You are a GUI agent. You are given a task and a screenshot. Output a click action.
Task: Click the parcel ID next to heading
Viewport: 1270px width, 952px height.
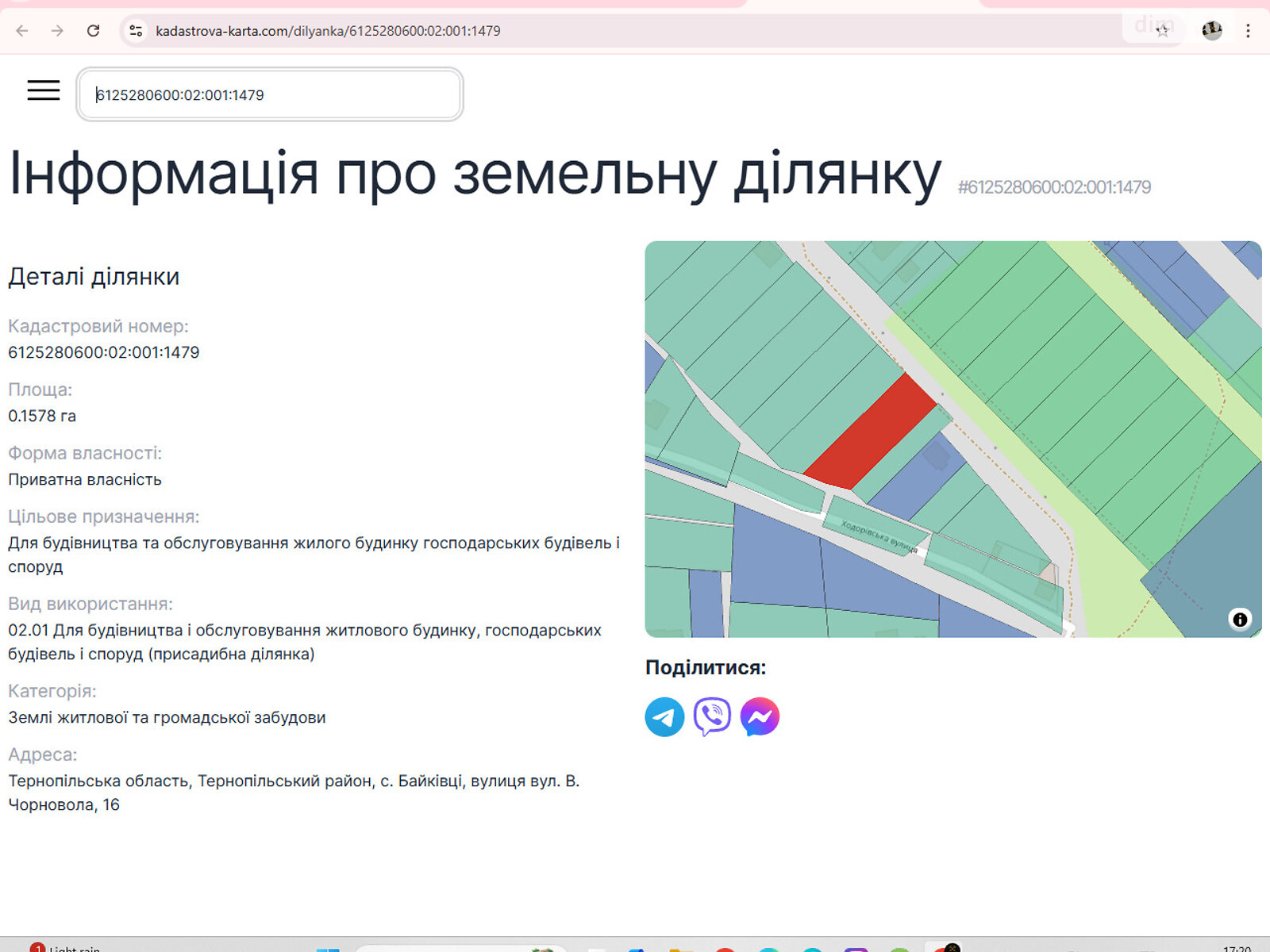[x=1054, y=187]
